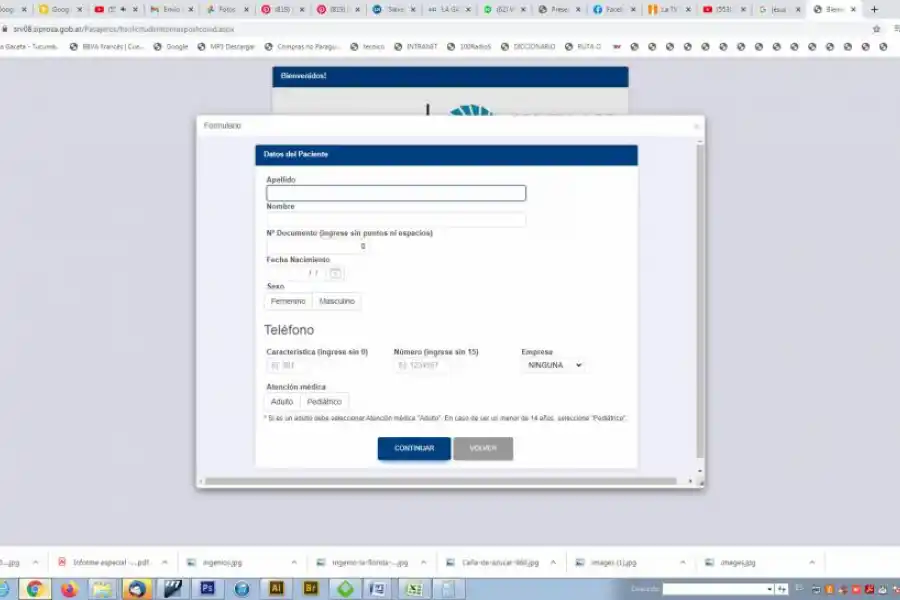900x600 pixels.
Task: Launch Adobe Illustrator from taskbar
Action: 277,589
